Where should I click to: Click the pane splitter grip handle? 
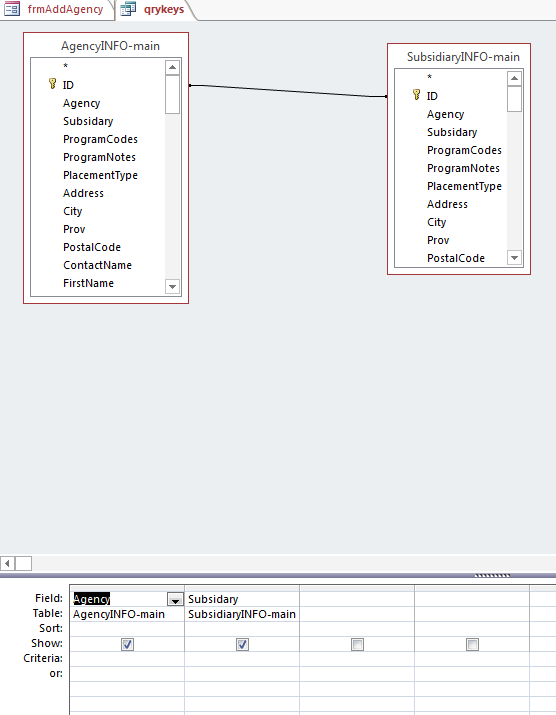click(x=492, y=575)
